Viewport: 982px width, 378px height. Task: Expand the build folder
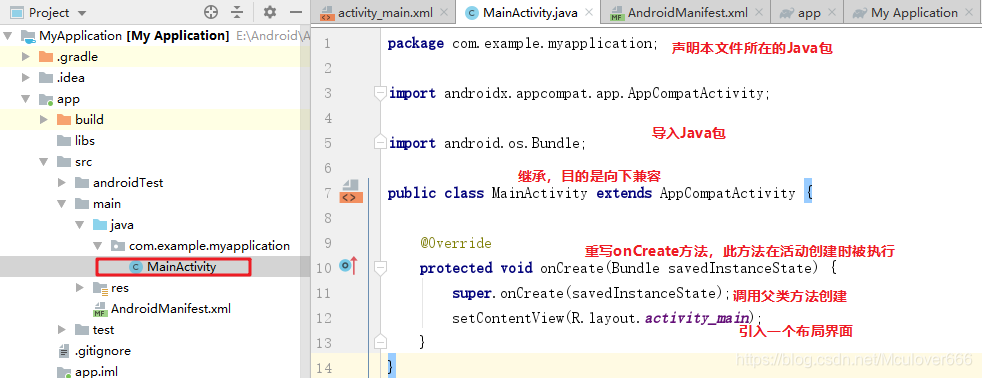tap(44, 120)
